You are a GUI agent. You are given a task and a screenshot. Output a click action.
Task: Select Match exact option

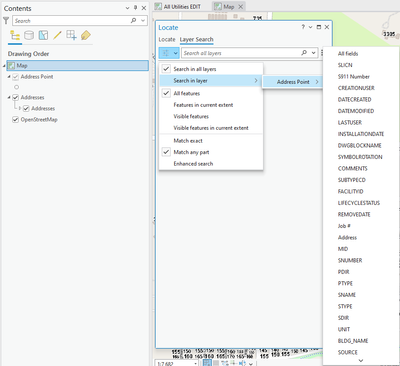point(211,141)
